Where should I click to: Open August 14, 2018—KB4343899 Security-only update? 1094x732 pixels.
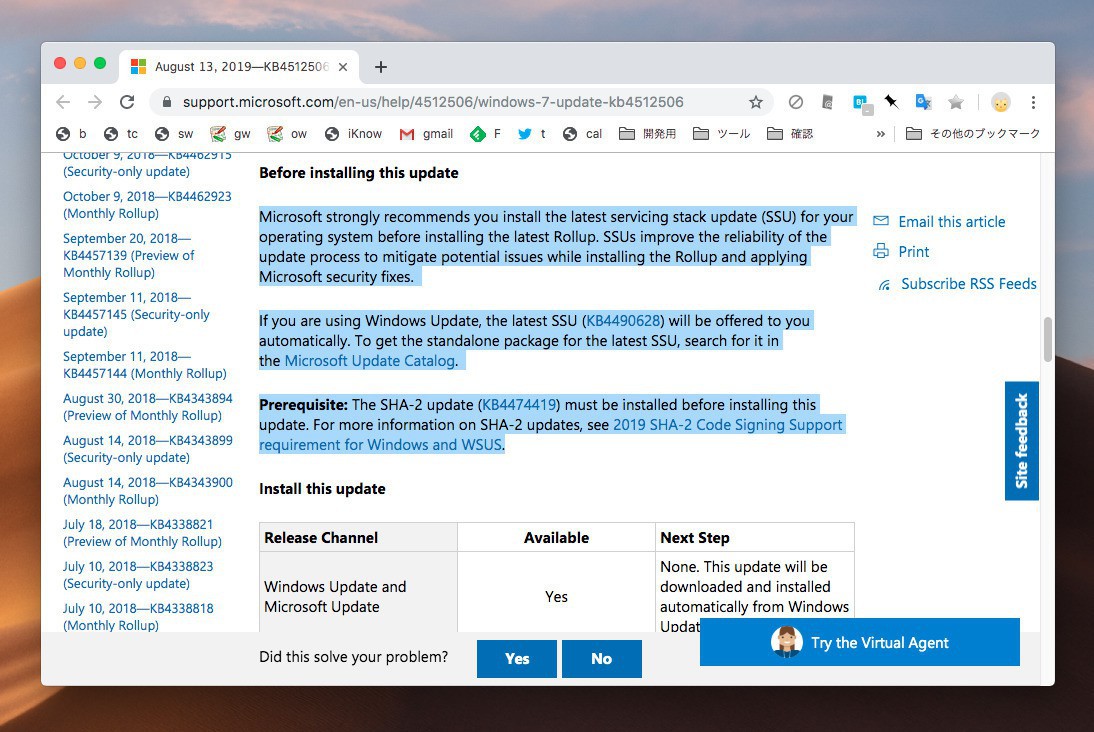(148, 449)
